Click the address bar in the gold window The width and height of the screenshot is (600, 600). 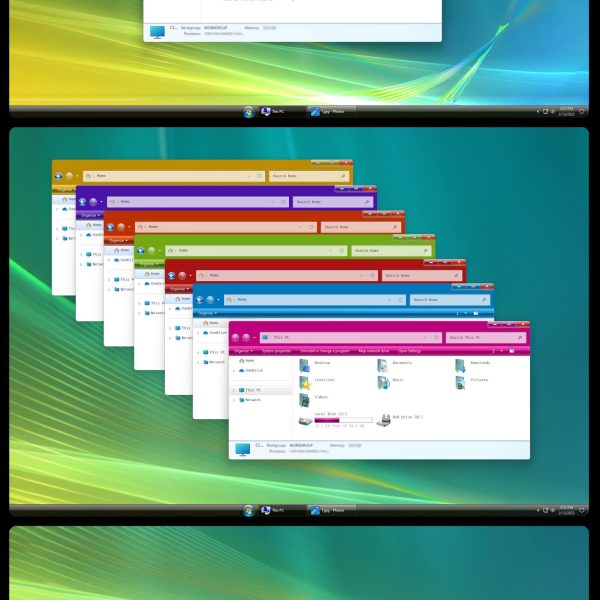point(174,176)
